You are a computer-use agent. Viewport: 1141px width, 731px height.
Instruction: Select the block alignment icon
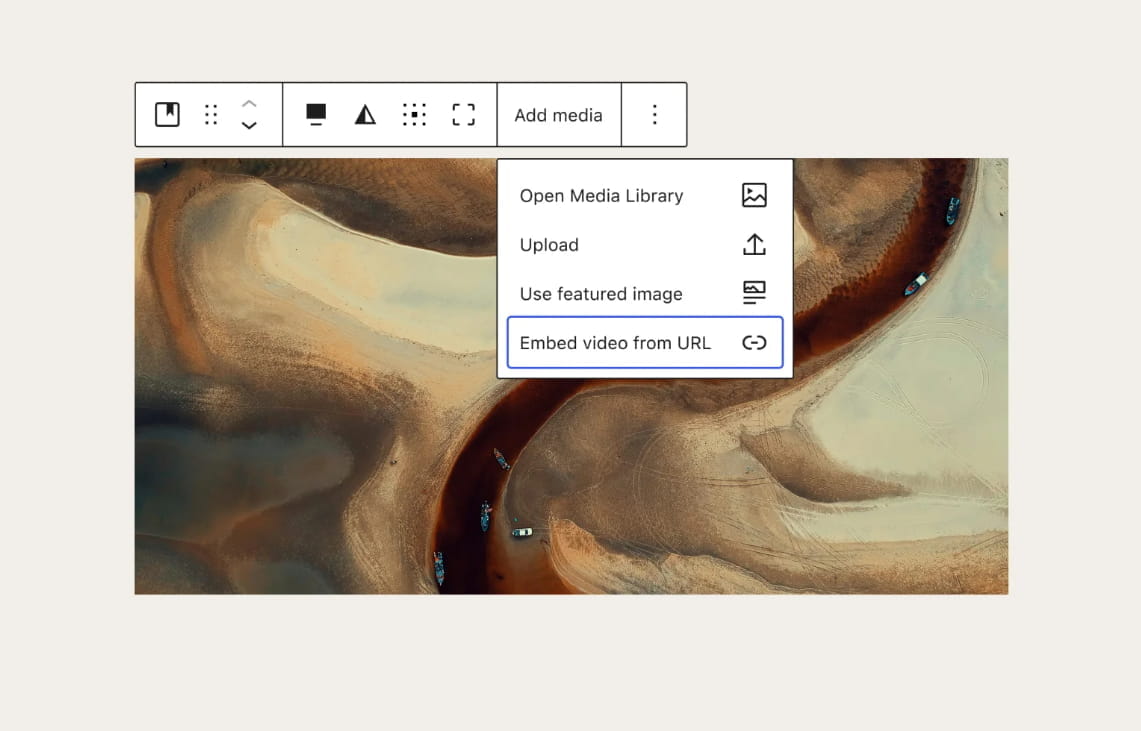(x=315, y=114)
